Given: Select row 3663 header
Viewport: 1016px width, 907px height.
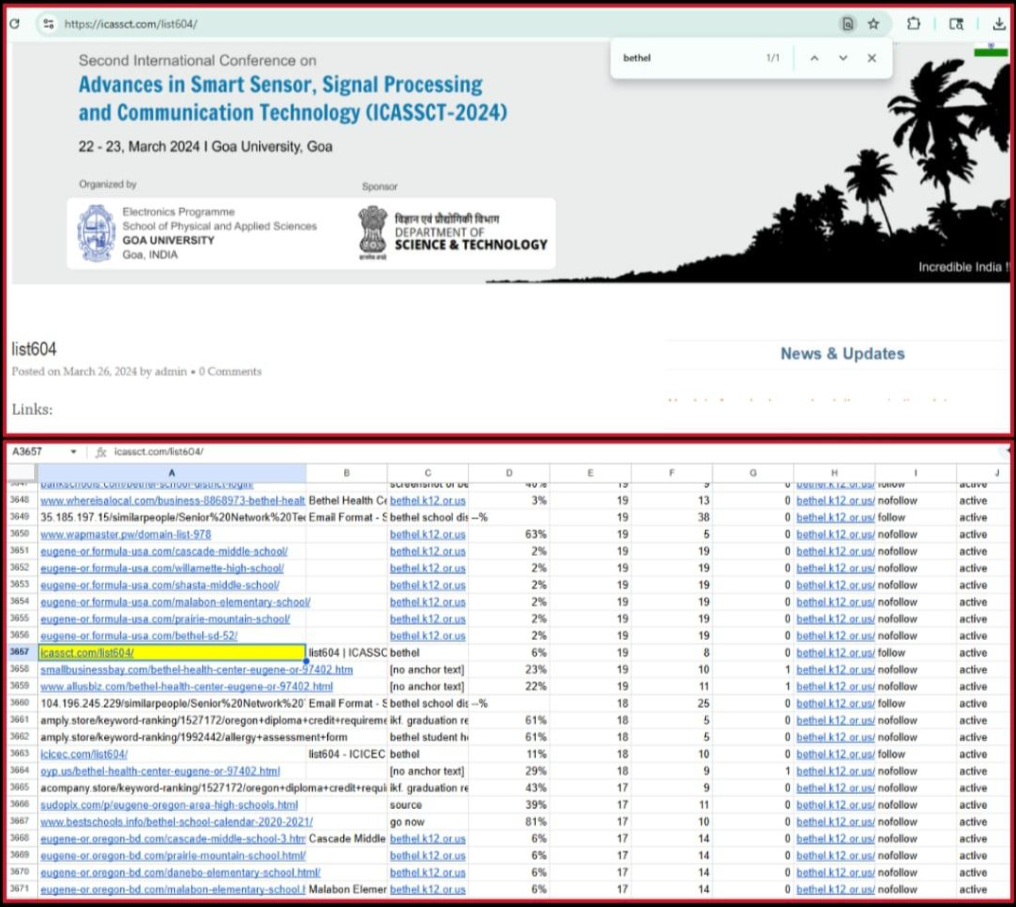Looking at the screenshot, I should (19, 754).
